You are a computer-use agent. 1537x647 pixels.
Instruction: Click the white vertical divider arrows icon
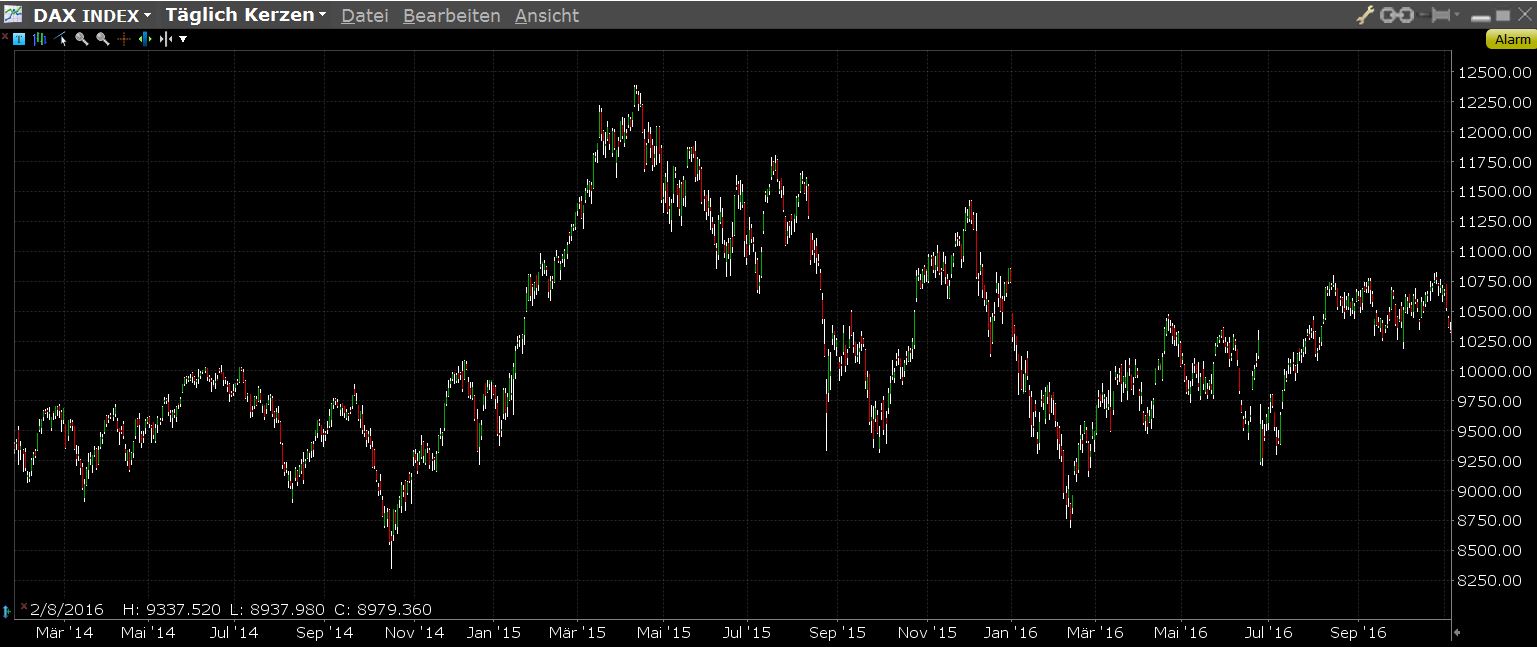(x=166, y=39)
